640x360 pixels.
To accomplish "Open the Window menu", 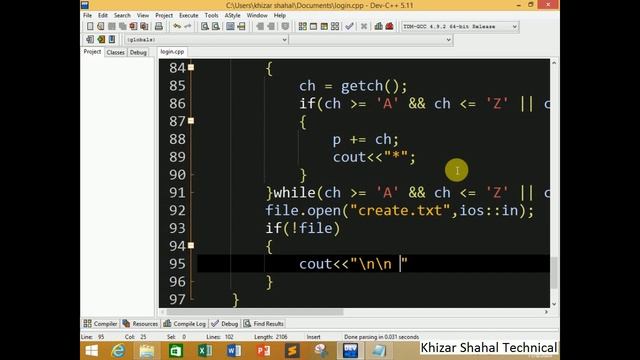I will 257,16.
